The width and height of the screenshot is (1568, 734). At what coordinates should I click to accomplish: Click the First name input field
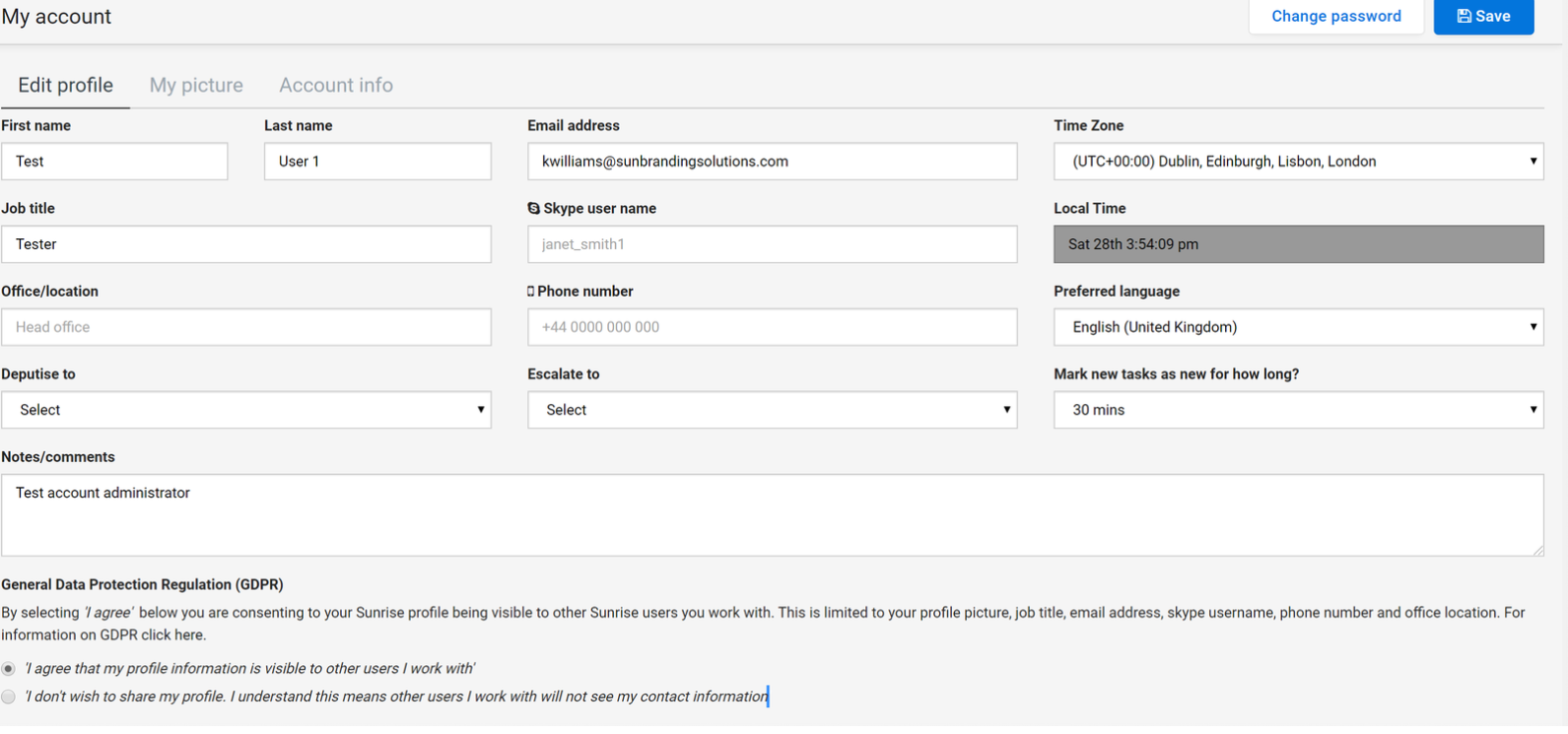[114, 162]
